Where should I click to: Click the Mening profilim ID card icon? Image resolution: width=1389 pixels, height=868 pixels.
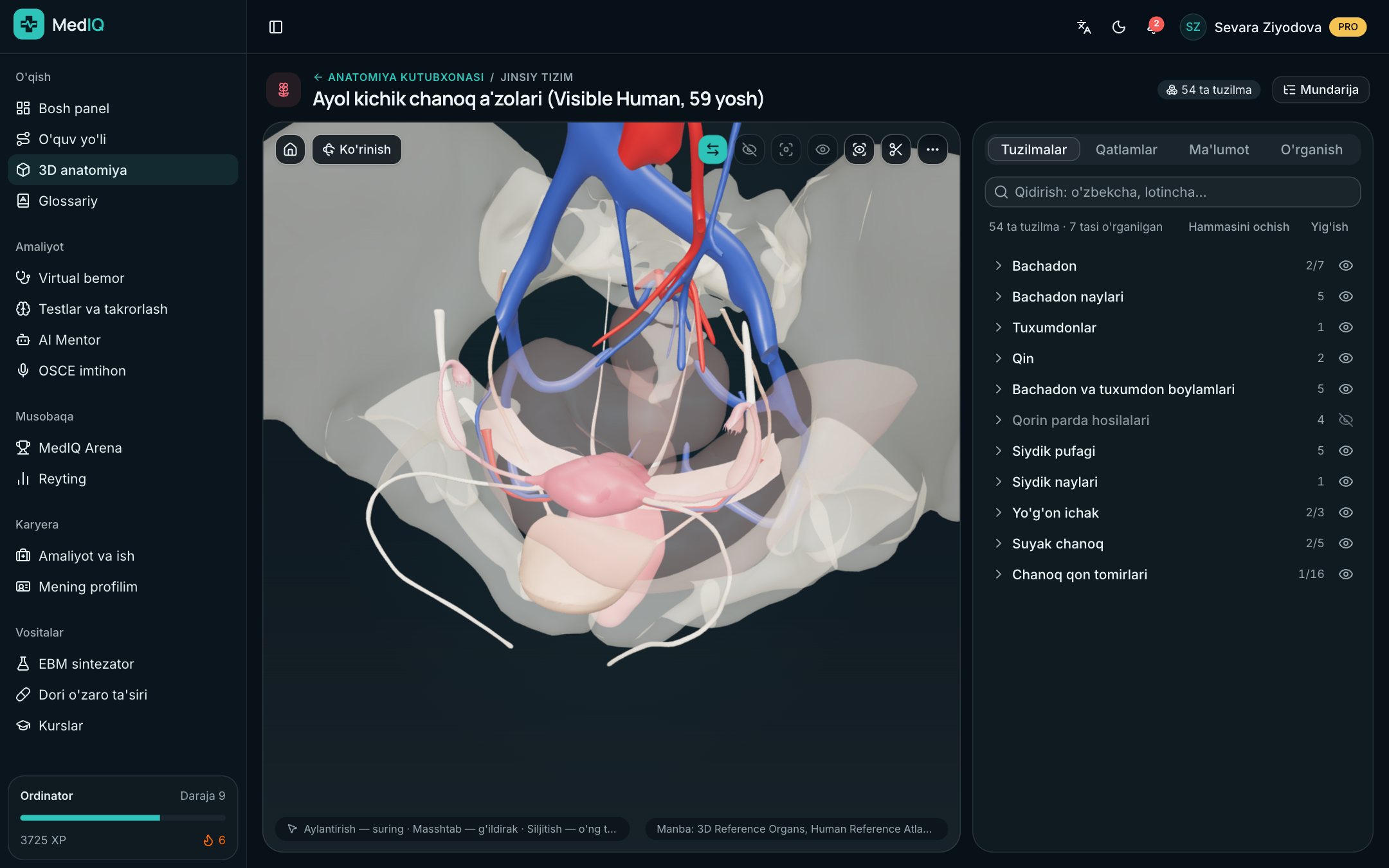[x=23, y=586]
